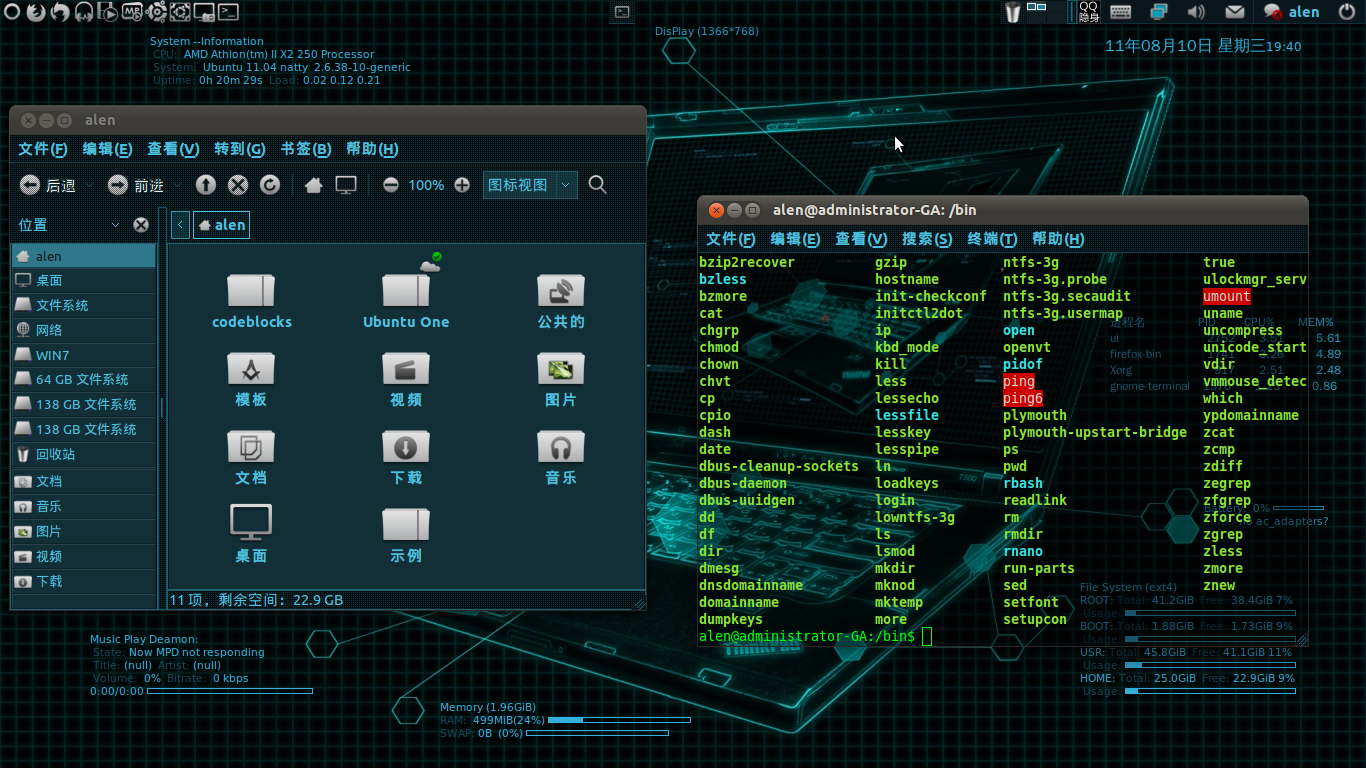Open the 位置 sidebar type dropdown

click(115, 225)
